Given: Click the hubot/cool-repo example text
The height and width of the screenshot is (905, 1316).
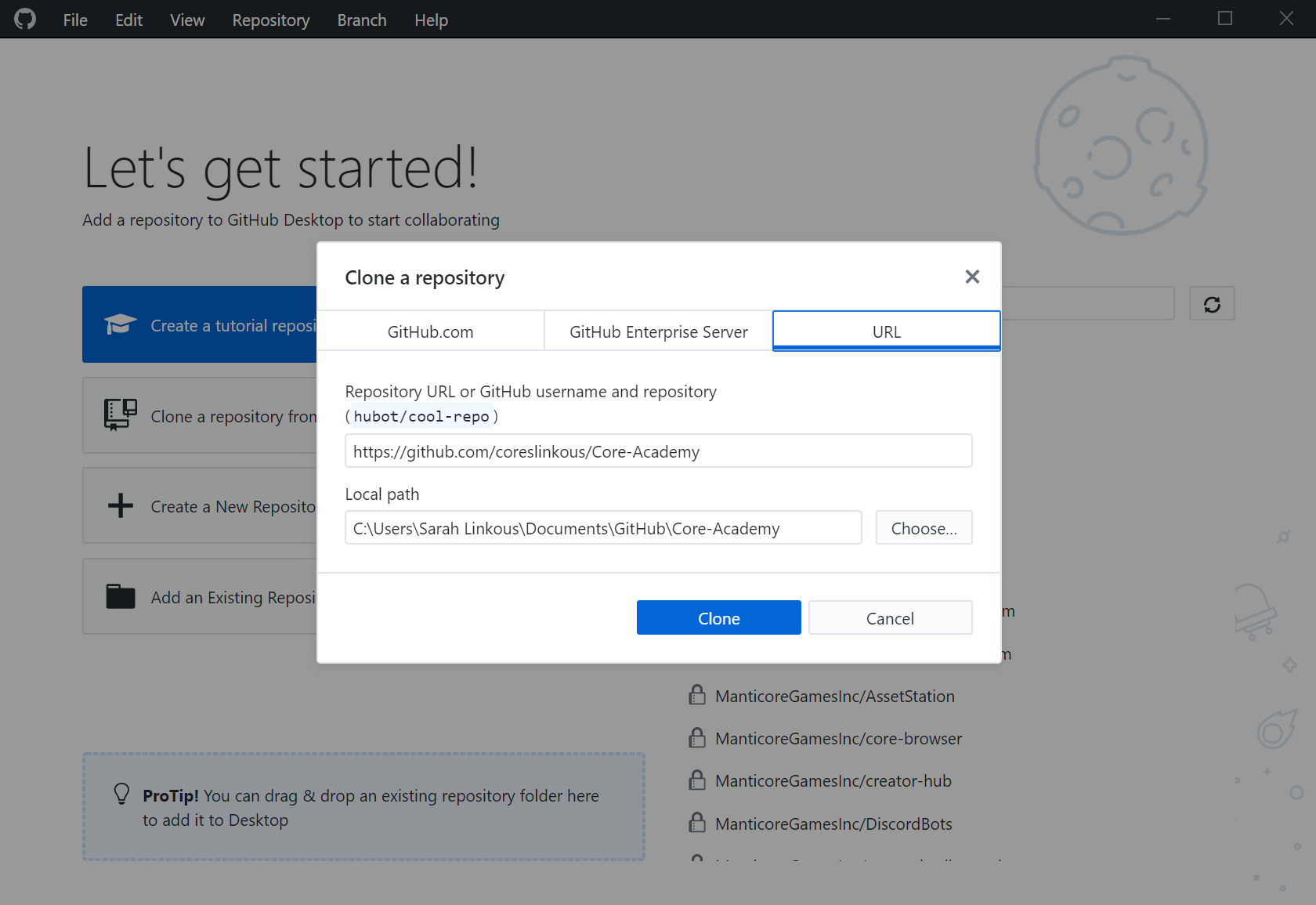Looking at the screenshot, I should tap(421, 416).
